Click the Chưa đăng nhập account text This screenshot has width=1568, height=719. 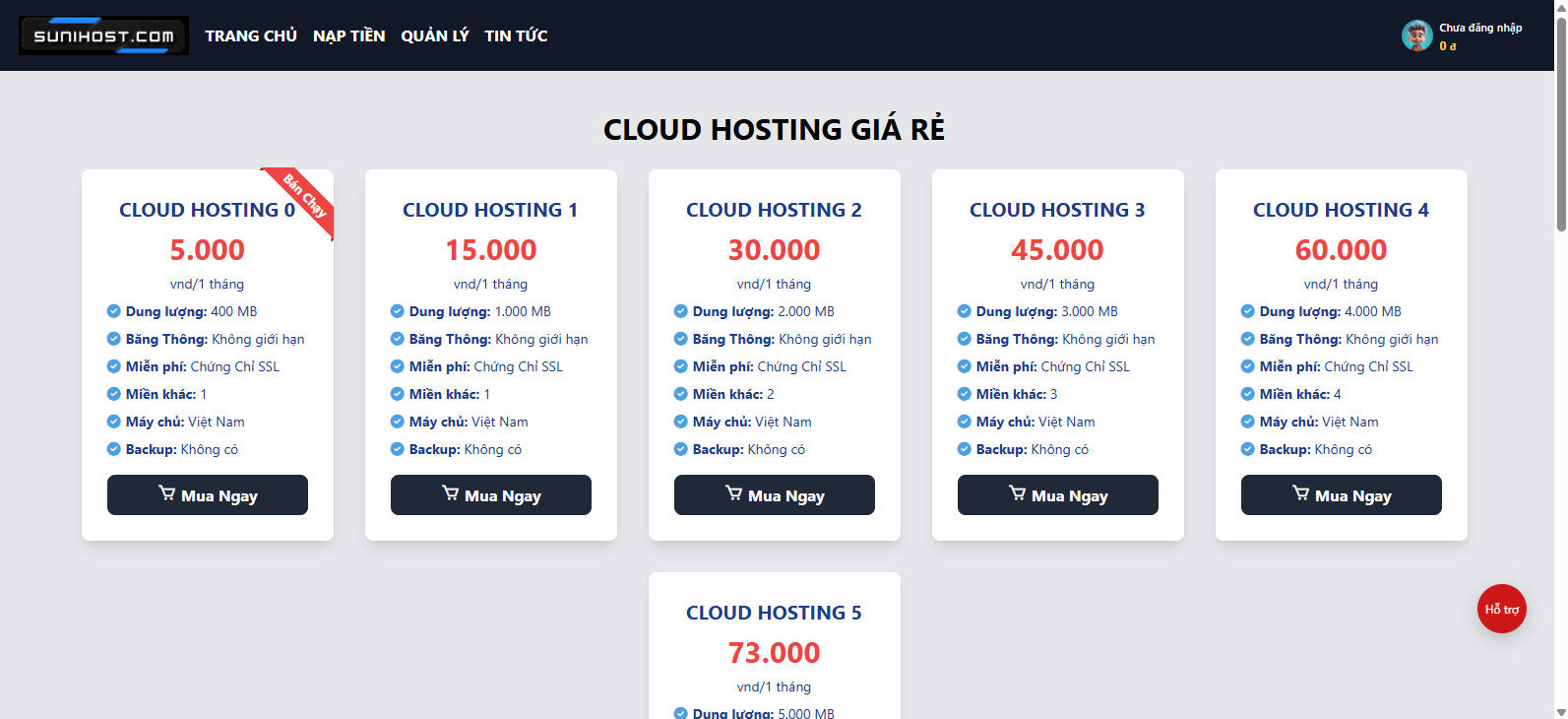(1480, 28)
